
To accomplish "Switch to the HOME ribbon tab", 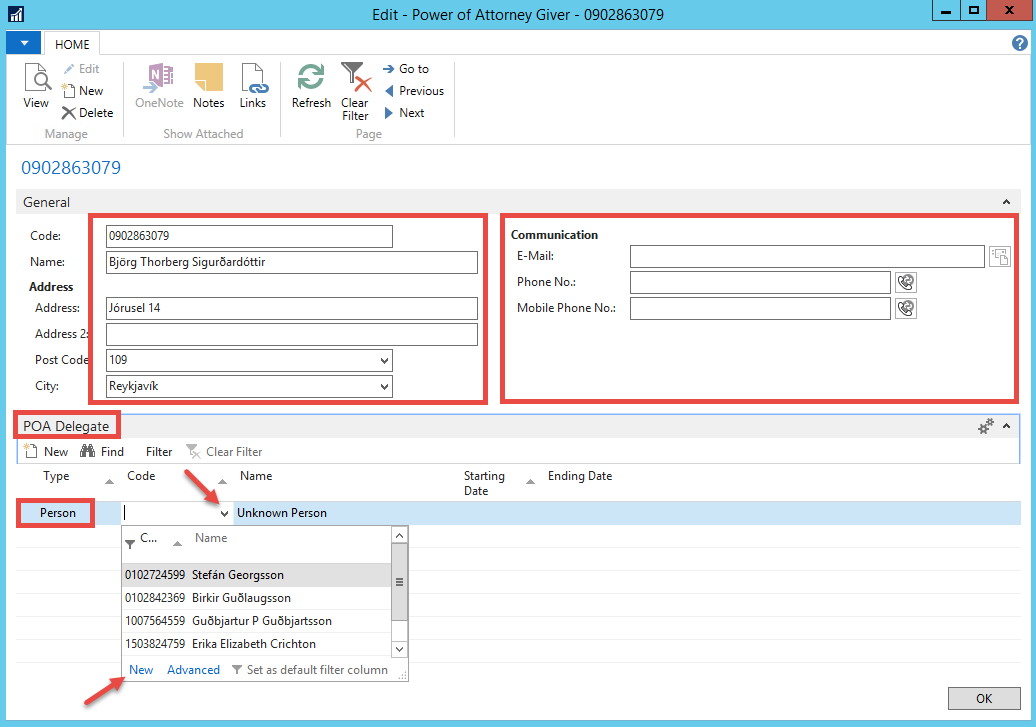I will (x=72, y=45).
